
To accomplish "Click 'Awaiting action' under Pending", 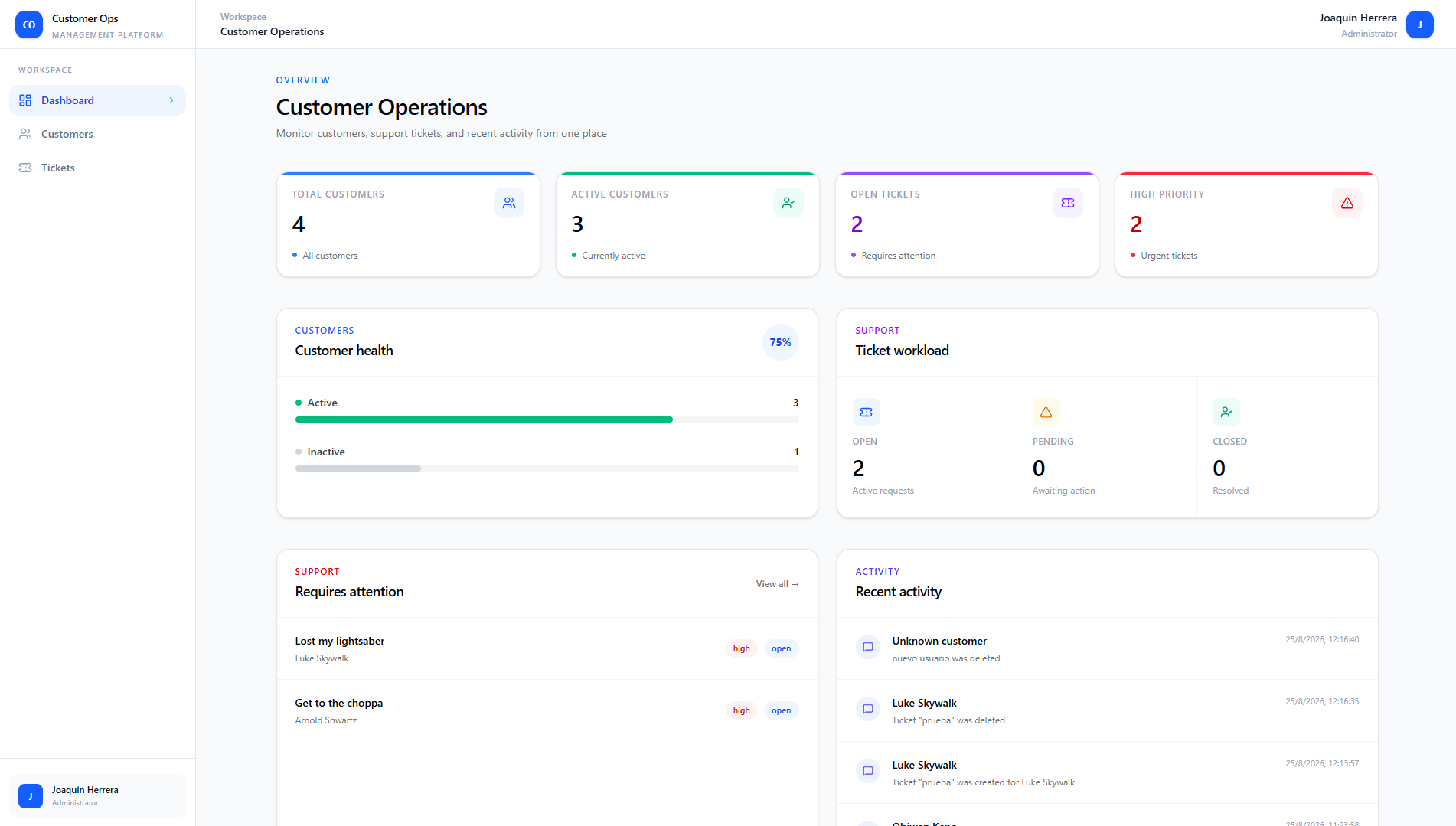I will [x=1063, y=491].
